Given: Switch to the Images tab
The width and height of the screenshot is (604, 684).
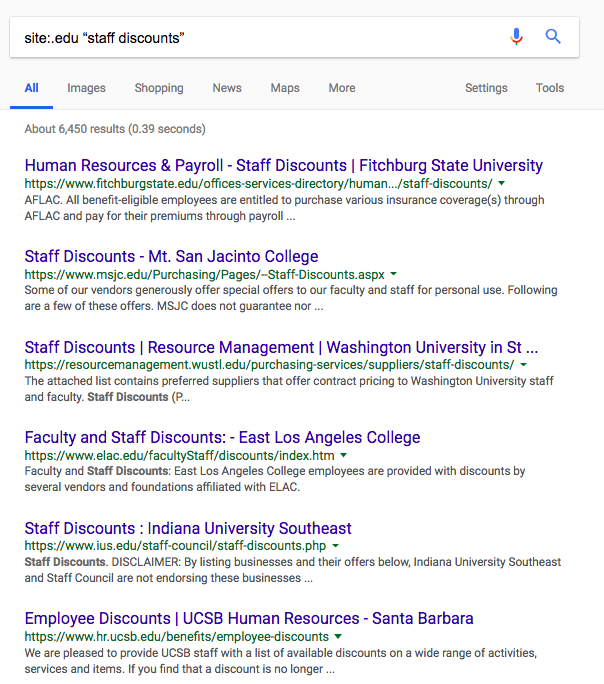Looking at the screenshot, I should click(86, 88).
